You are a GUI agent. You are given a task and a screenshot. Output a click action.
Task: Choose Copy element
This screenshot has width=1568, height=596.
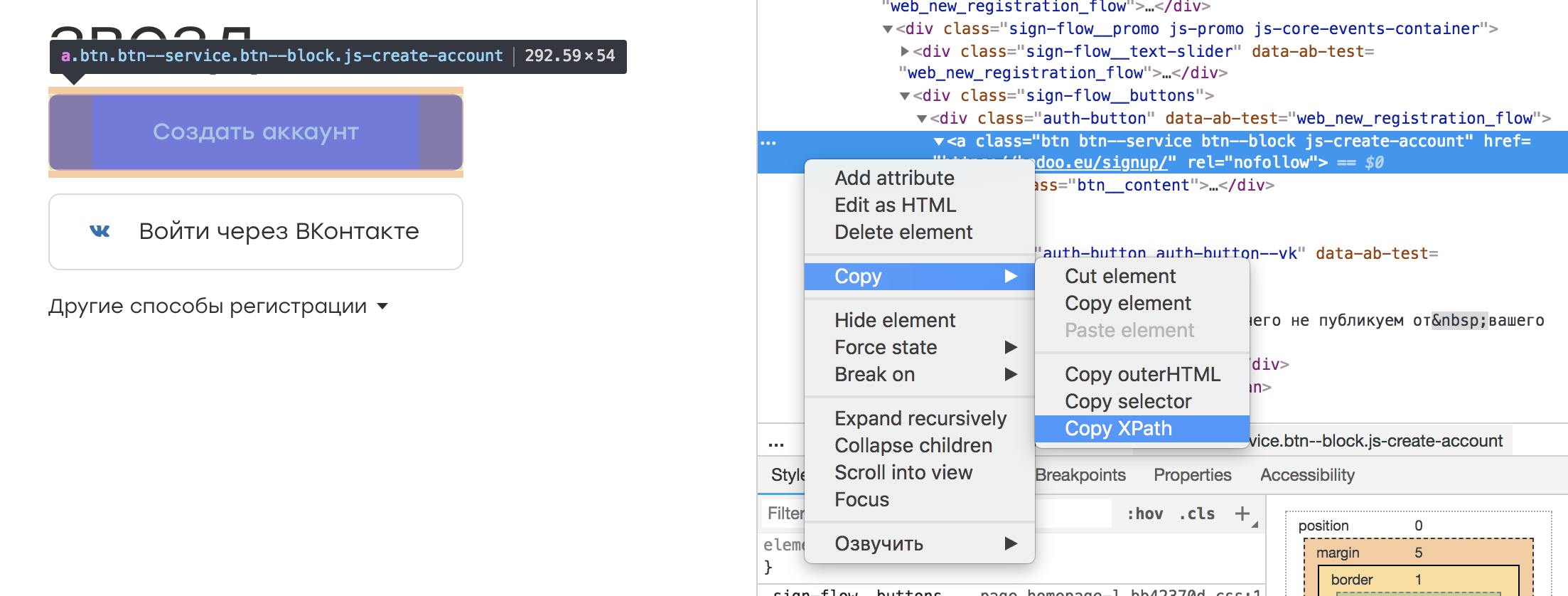(1142, 303)
